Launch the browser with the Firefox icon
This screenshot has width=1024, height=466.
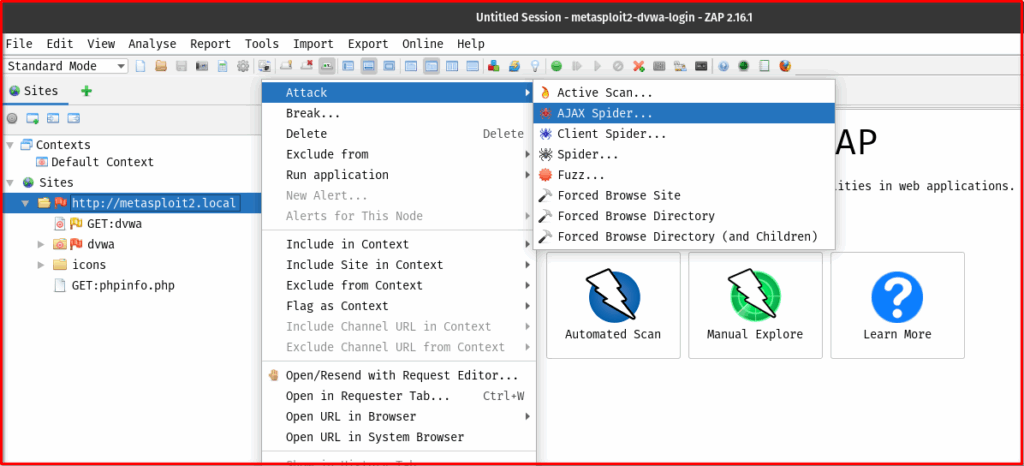786,66
